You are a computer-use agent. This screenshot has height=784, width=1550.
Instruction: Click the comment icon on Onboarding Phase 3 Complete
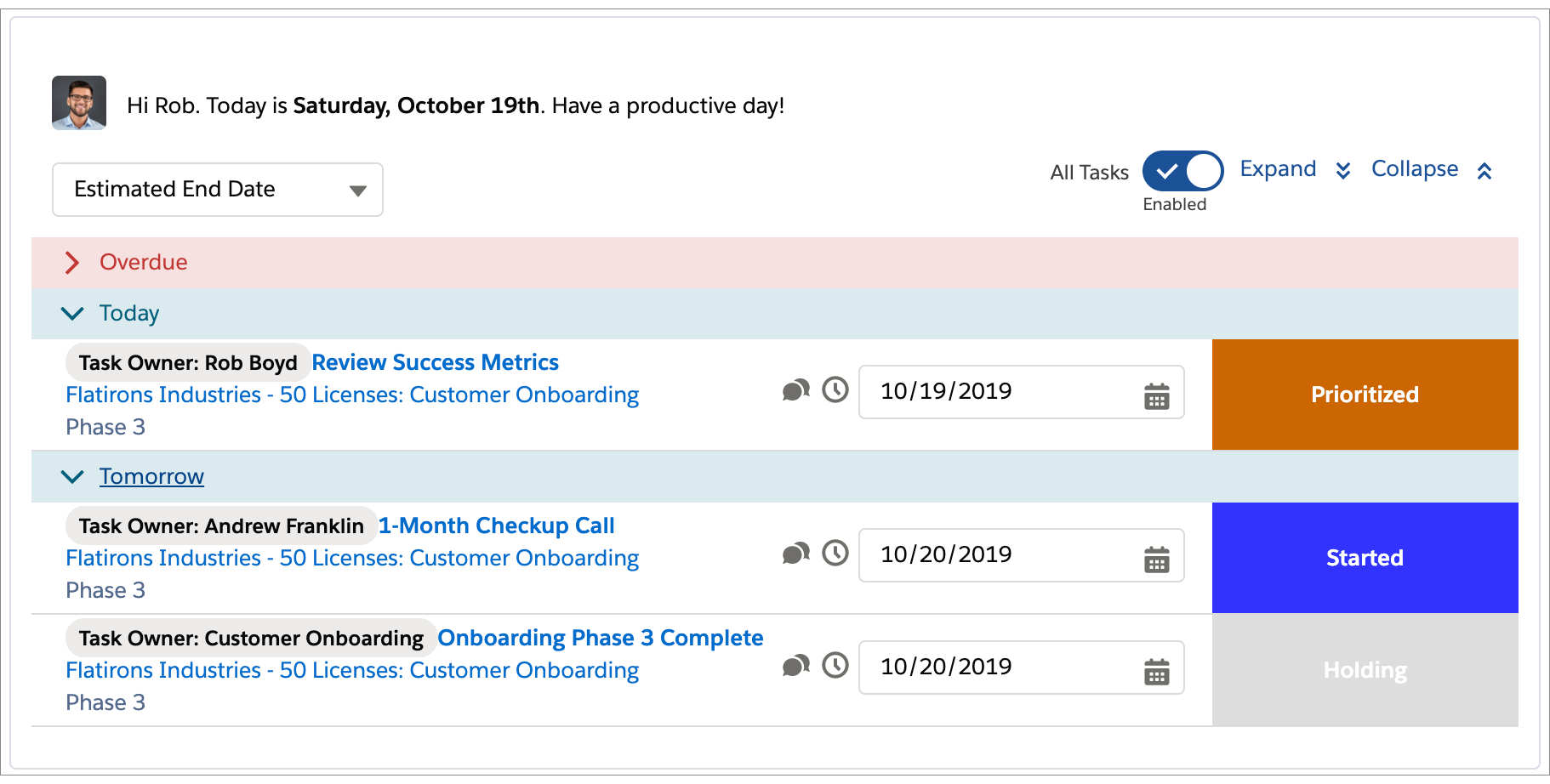(x=795, y=666)
